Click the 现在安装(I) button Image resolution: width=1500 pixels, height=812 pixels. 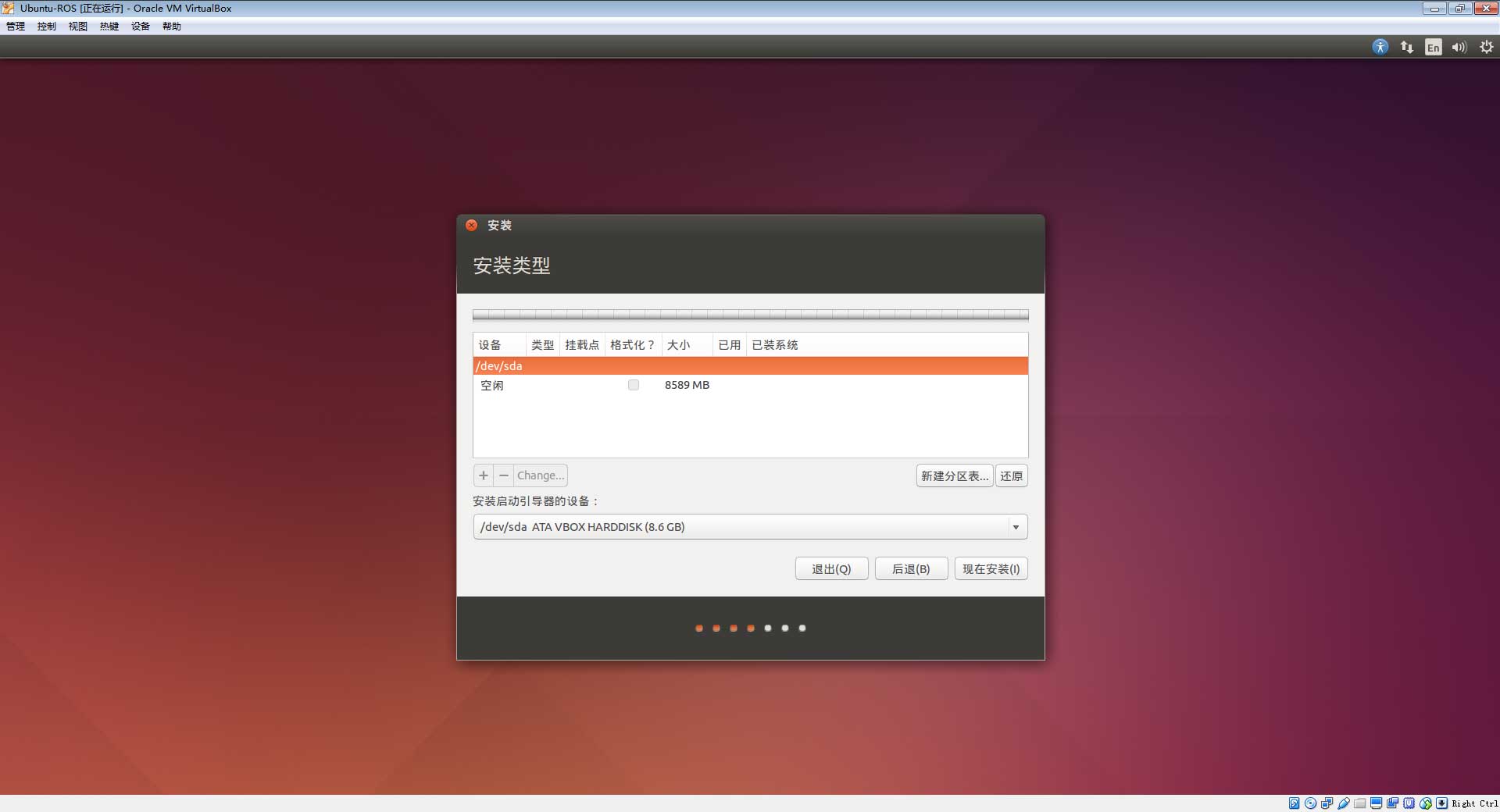[991, 569]
